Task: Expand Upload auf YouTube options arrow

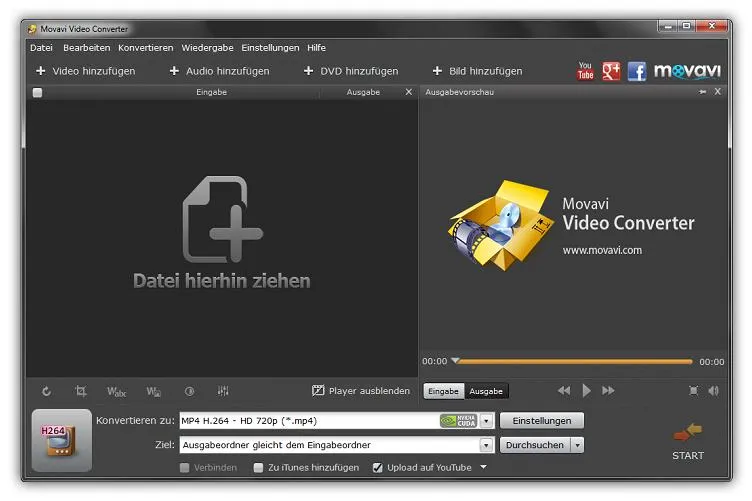Action: 483,467
